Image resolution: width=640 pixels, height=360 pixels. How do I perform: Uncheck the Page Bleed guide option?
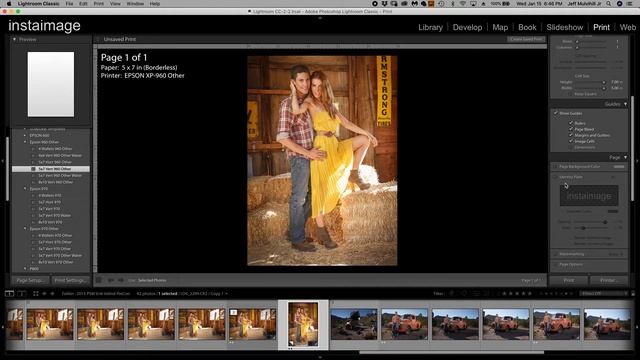571,129
